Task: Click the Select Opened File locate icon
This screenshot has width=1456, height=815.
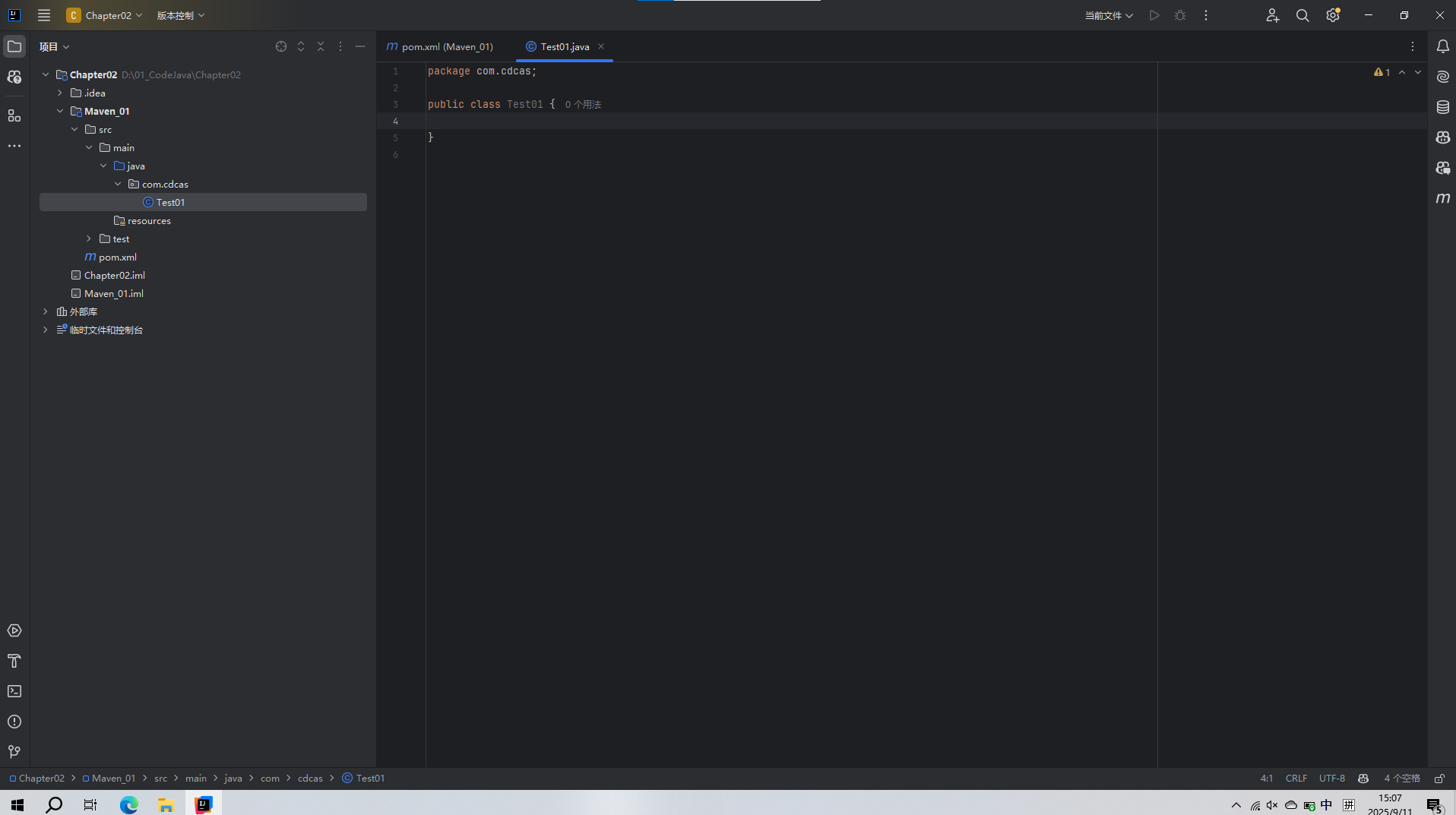Action: coord(281,46)
